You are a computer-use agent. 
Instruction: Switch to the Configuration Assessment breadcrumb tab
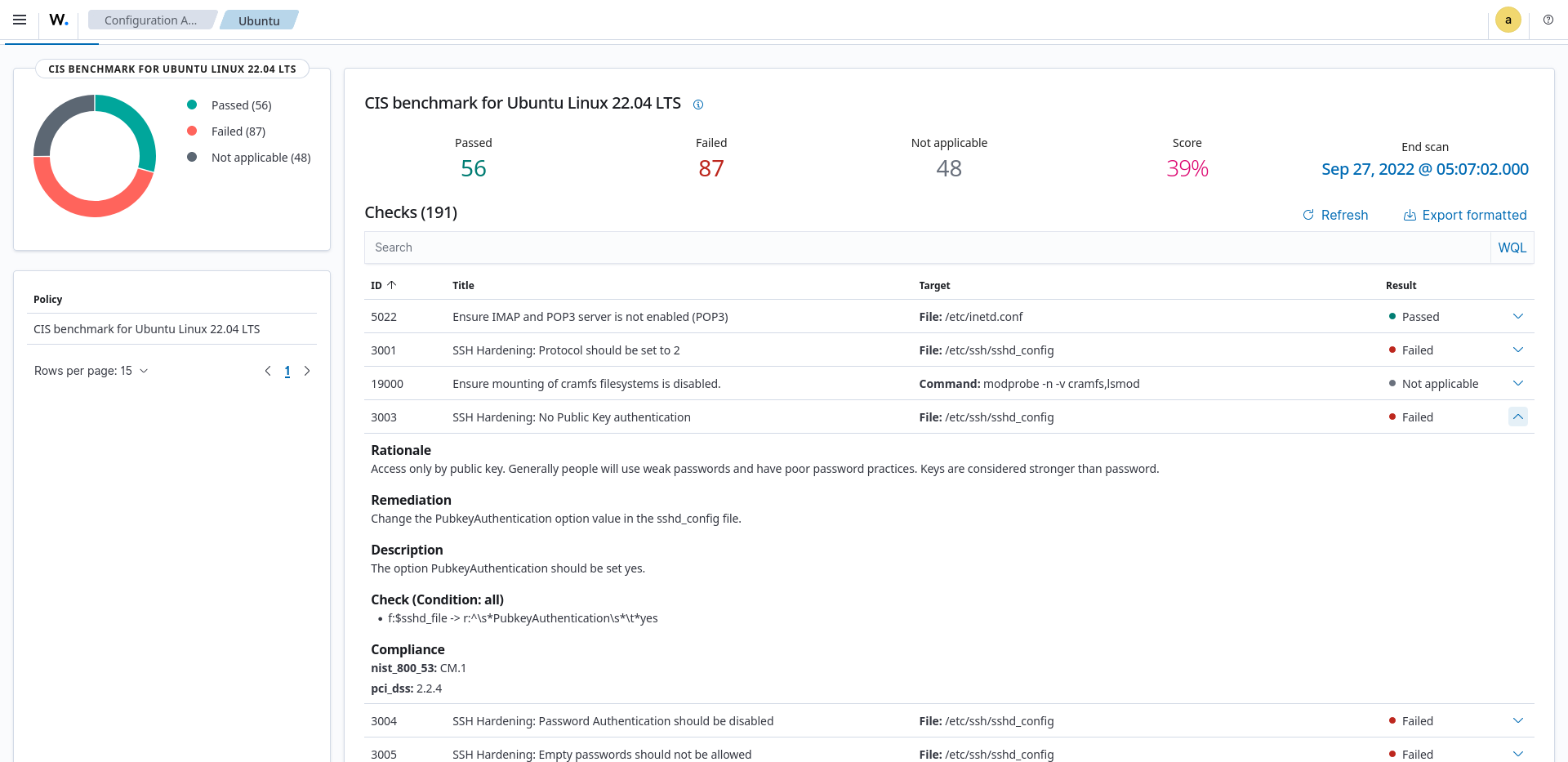149,20
